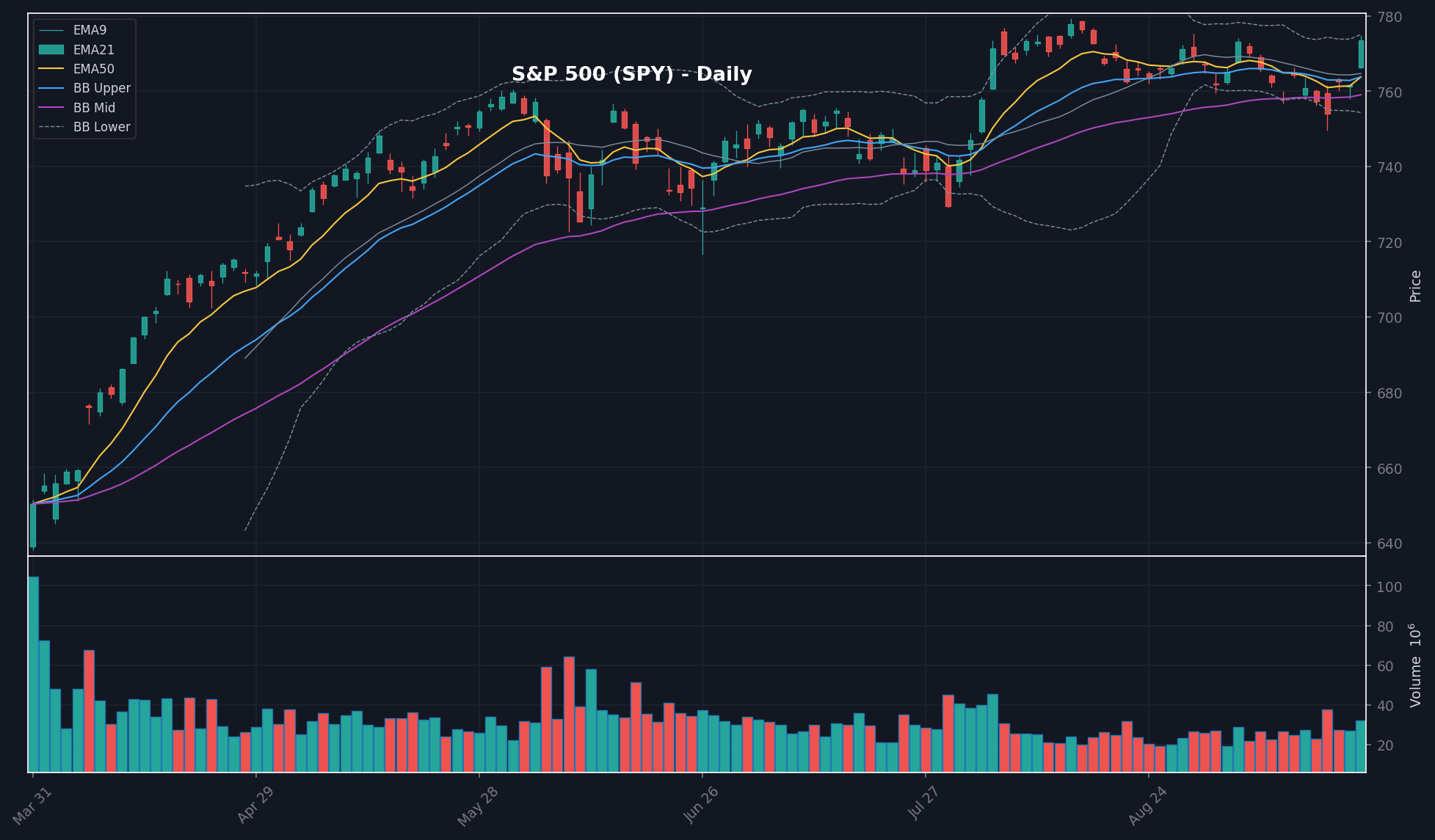1435x840 pixels.
Task: Click the 700 price axis tick
Action: point(1389,318)
